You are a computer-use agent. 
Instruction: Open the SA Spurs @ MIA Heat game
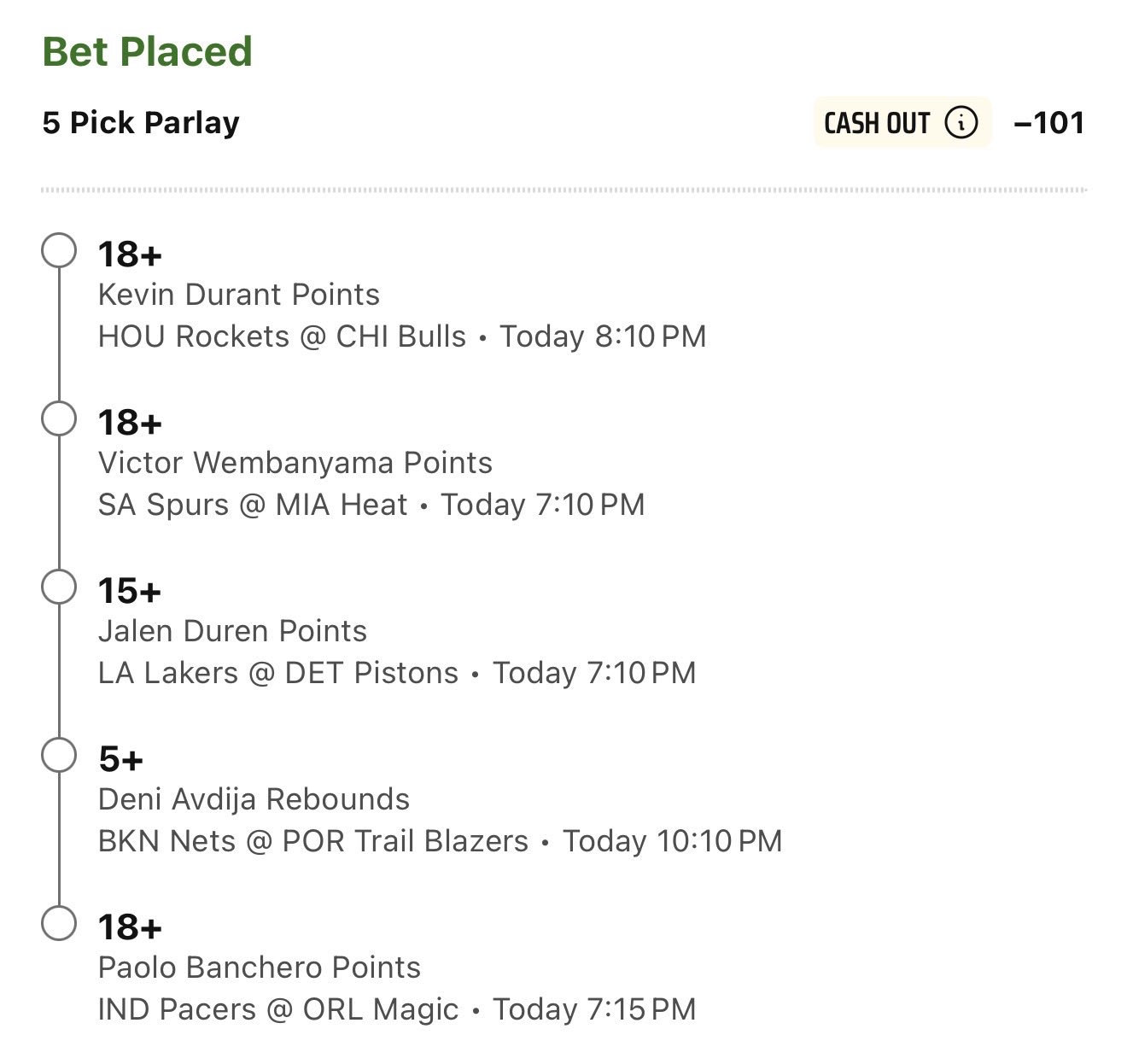click(253, 505)
